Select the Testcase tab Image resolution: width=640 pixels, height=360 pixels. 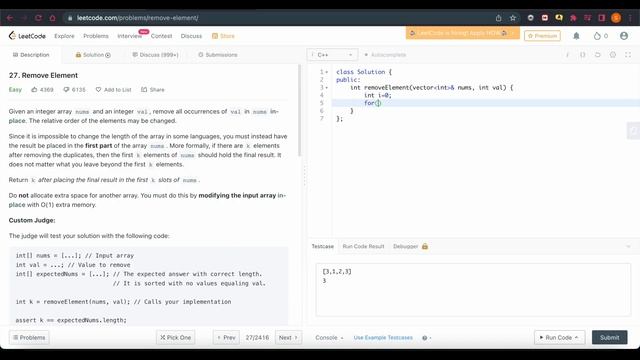(x=322, y=246)
